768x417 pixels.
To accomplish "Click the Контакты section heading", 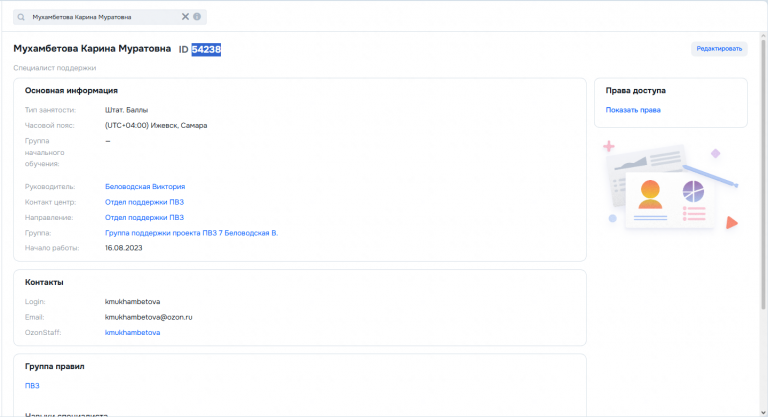I will coord(44,282).
